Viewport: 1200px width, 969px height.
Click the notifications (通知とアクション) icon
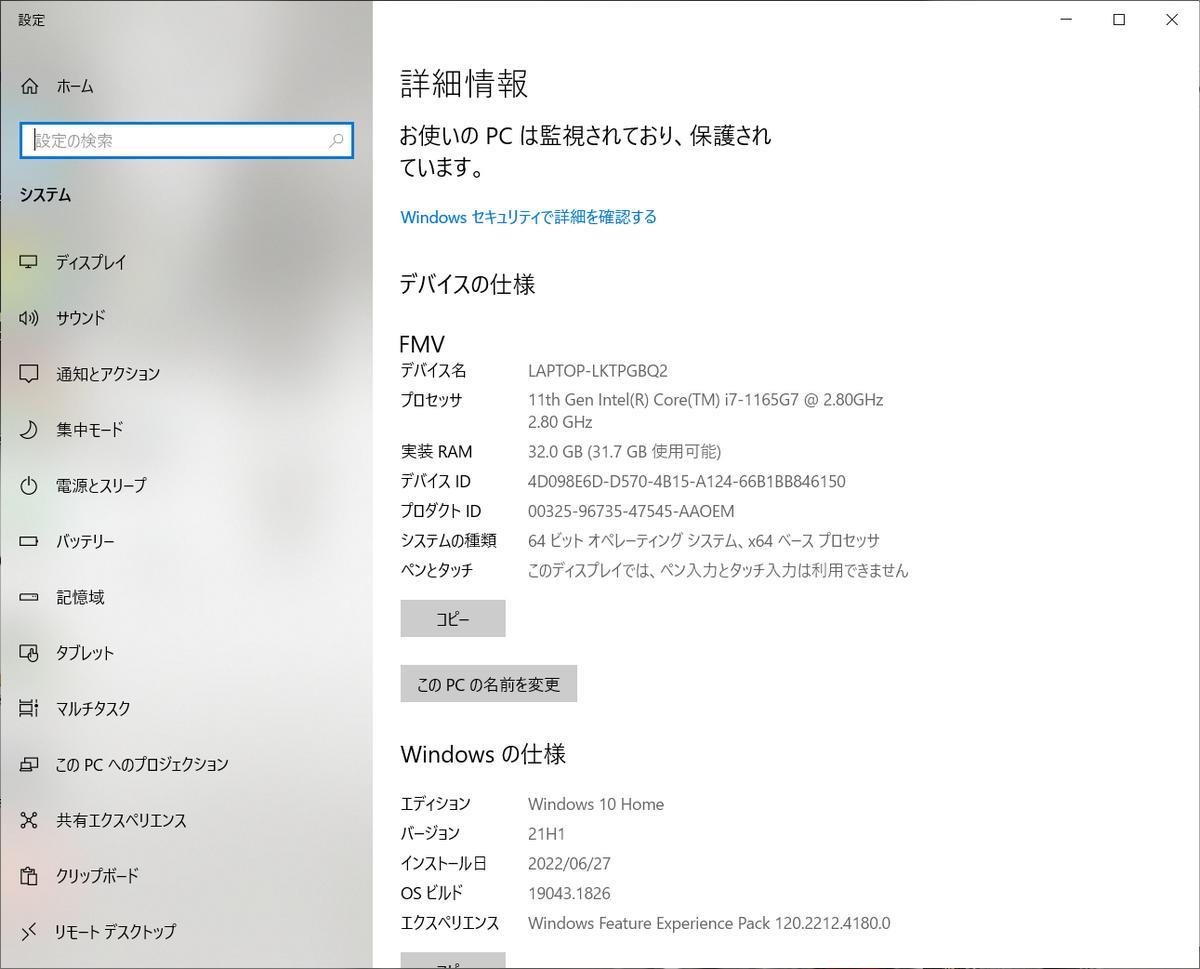coord(29,374)
